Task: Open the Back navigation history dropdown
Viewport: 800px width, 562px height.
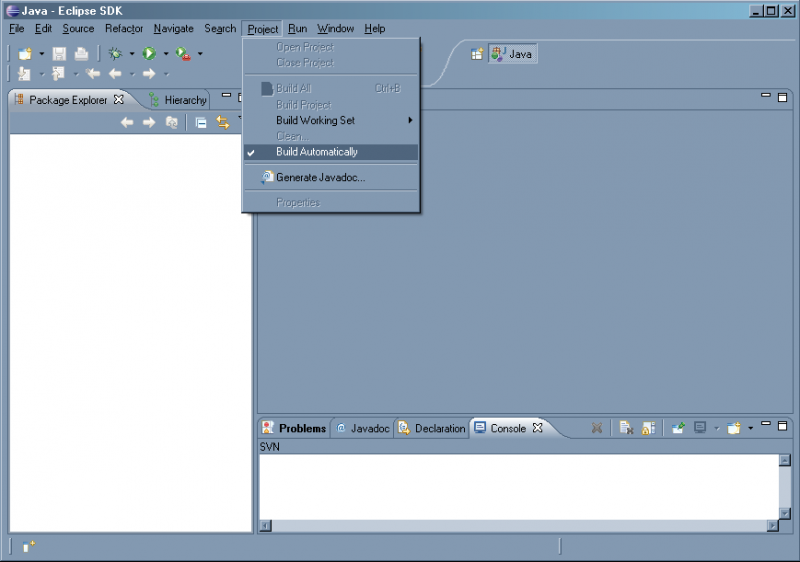Action: click(132, 74)
